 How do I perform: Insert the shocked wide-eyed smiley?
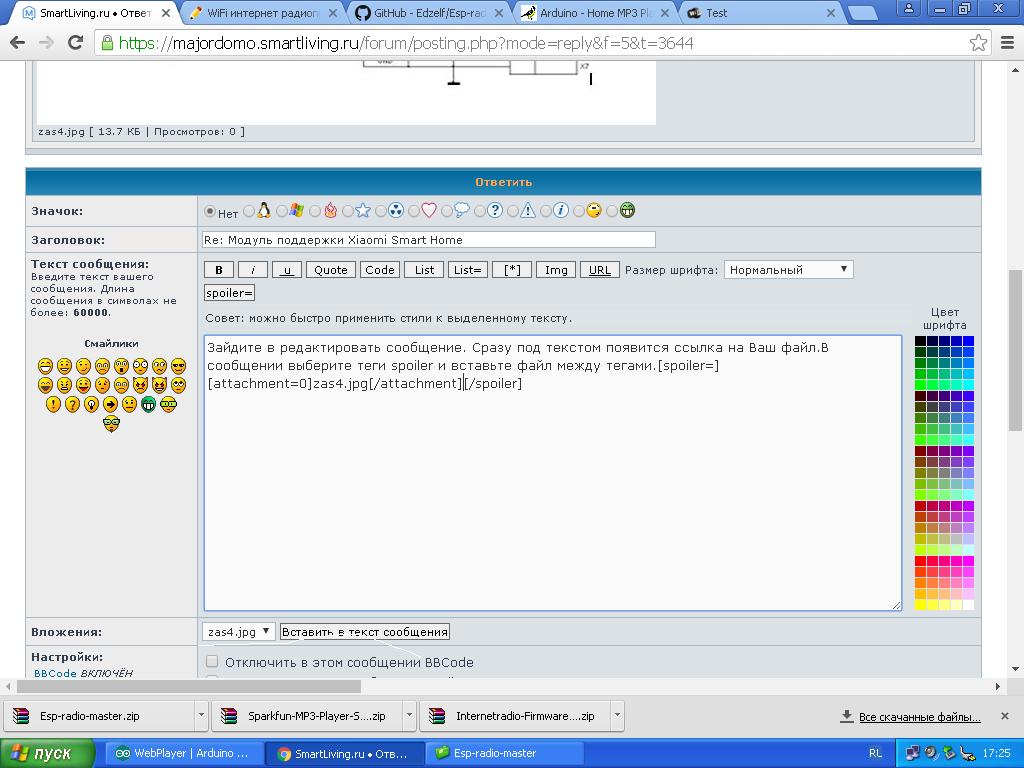click(x=140, y=366)
